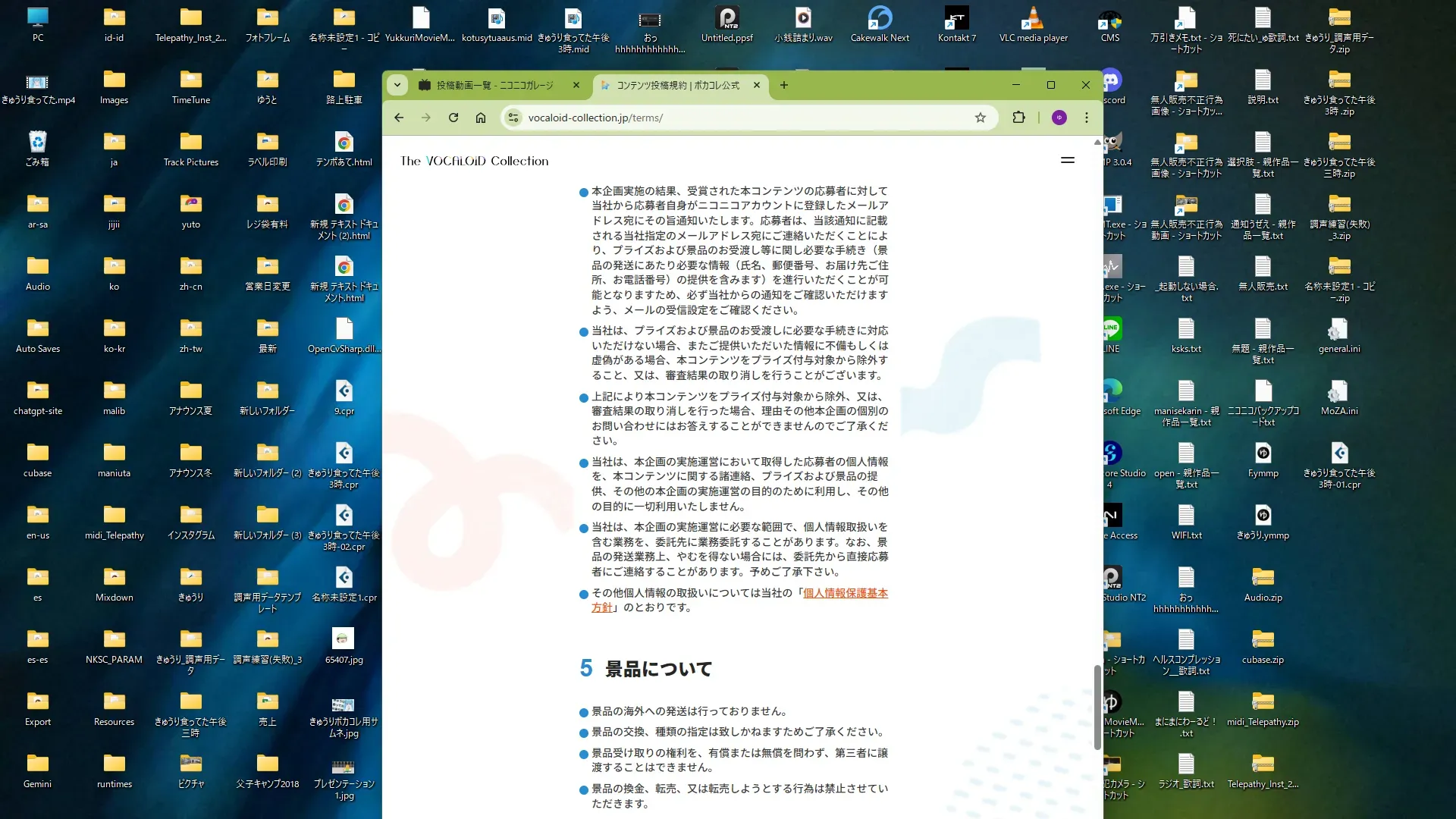Open the 個人情報保護基本方針 link
Screen dimensions: 1456x819
pos(845,593)
